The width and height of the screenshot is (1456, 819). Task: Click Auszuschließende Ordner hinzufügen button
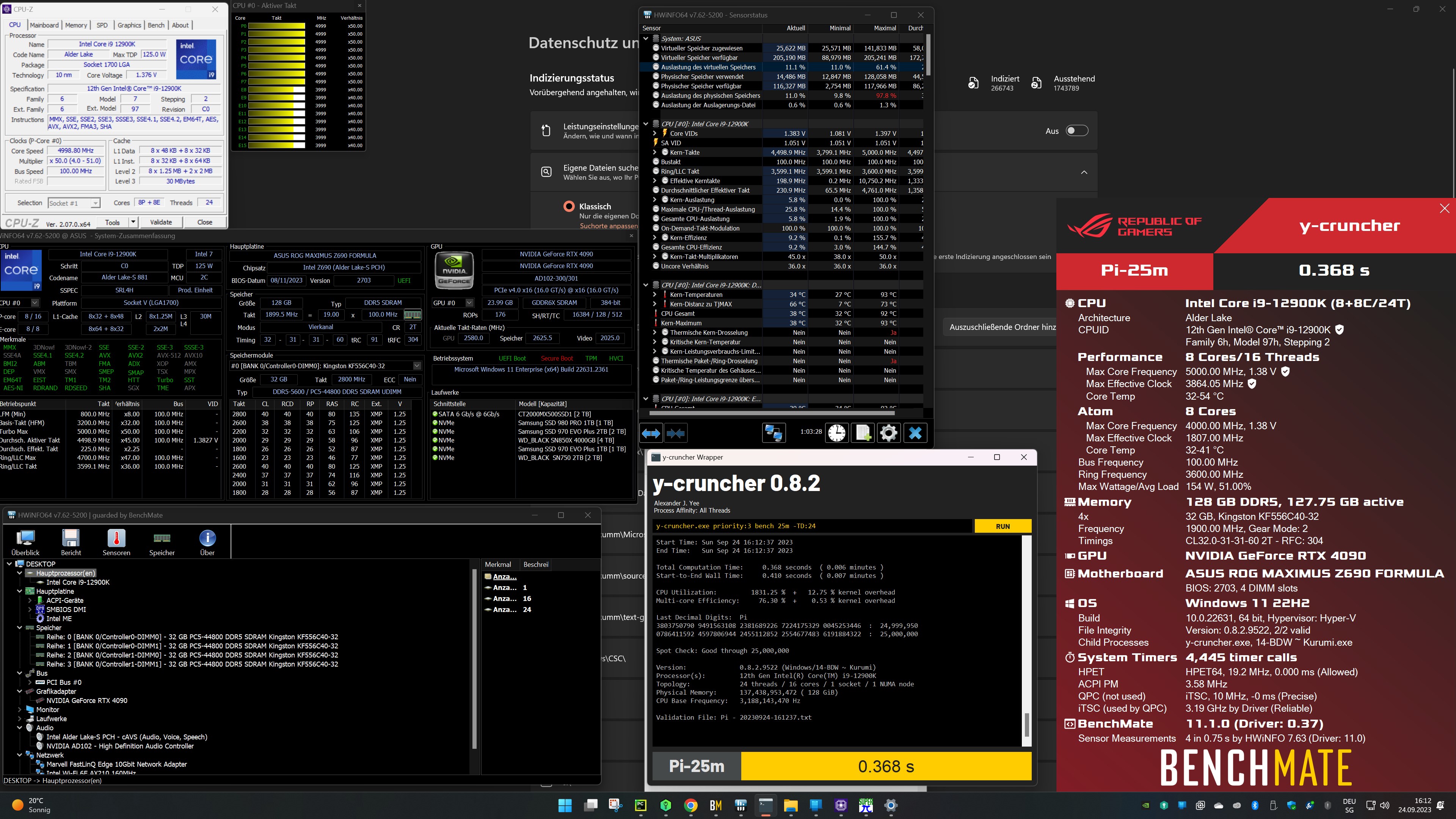tap(1001, 327)
